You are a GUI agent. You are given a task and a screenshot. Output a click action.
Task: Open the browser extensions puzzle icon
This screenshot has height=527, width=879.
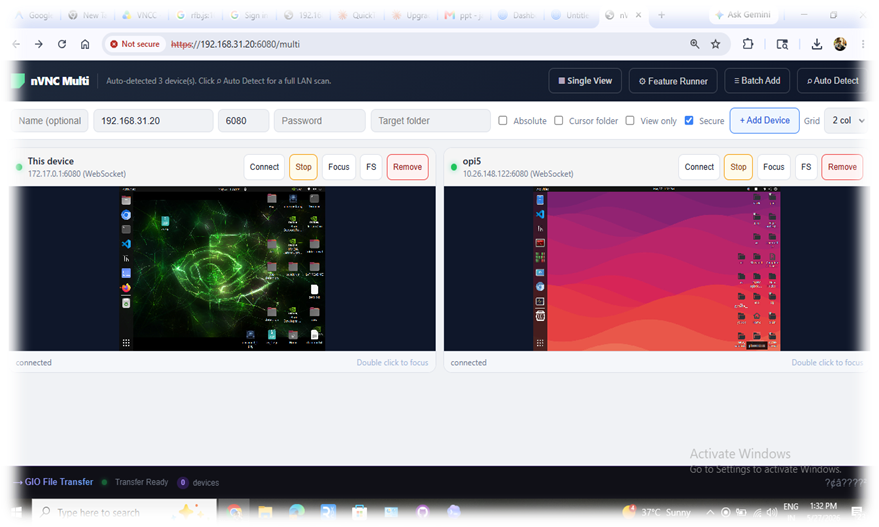coord(748,44)
